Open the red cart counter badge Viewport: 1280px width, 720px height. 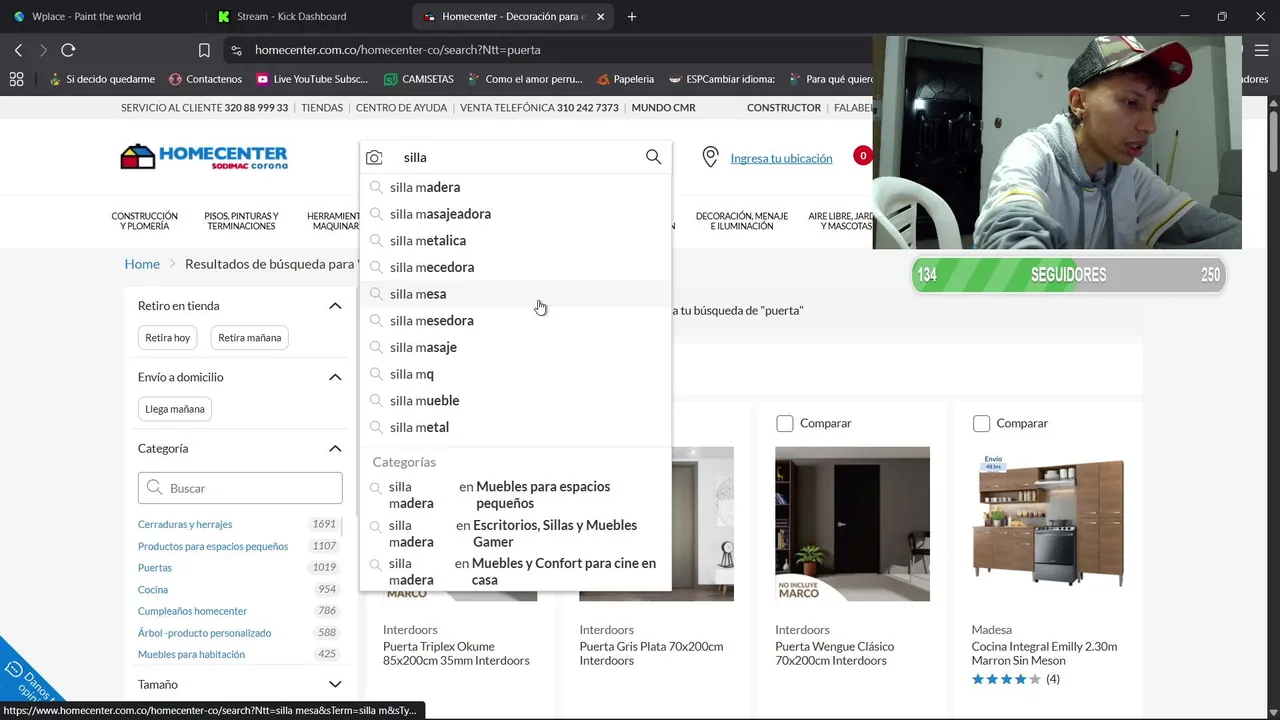coord(862,155)
